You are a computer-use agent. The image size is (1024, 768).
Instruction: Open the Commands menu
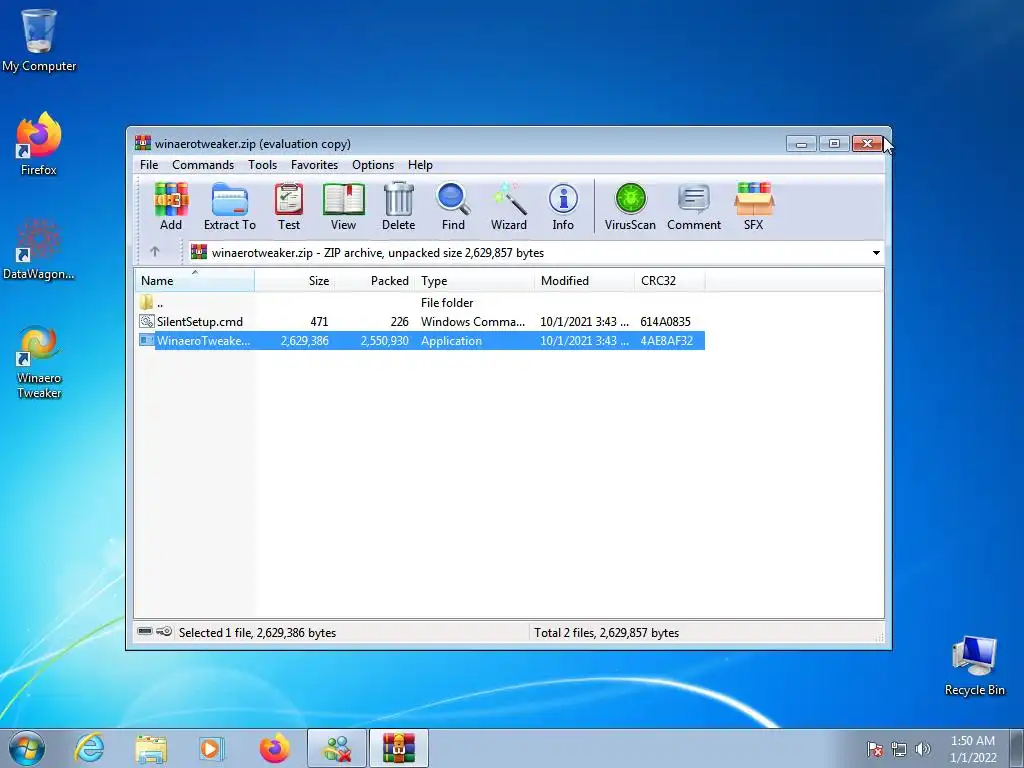(203, 165)
